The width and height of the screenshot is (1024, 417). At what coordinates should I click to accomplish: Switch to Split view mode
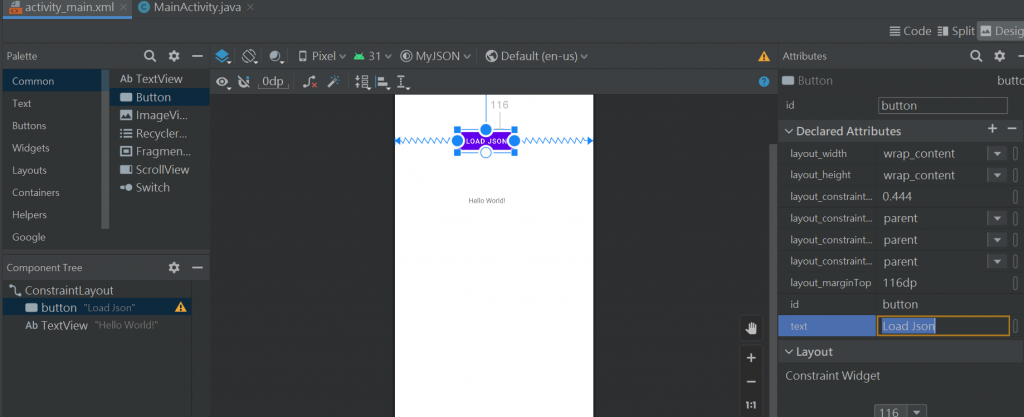click(x=955, y=31)
